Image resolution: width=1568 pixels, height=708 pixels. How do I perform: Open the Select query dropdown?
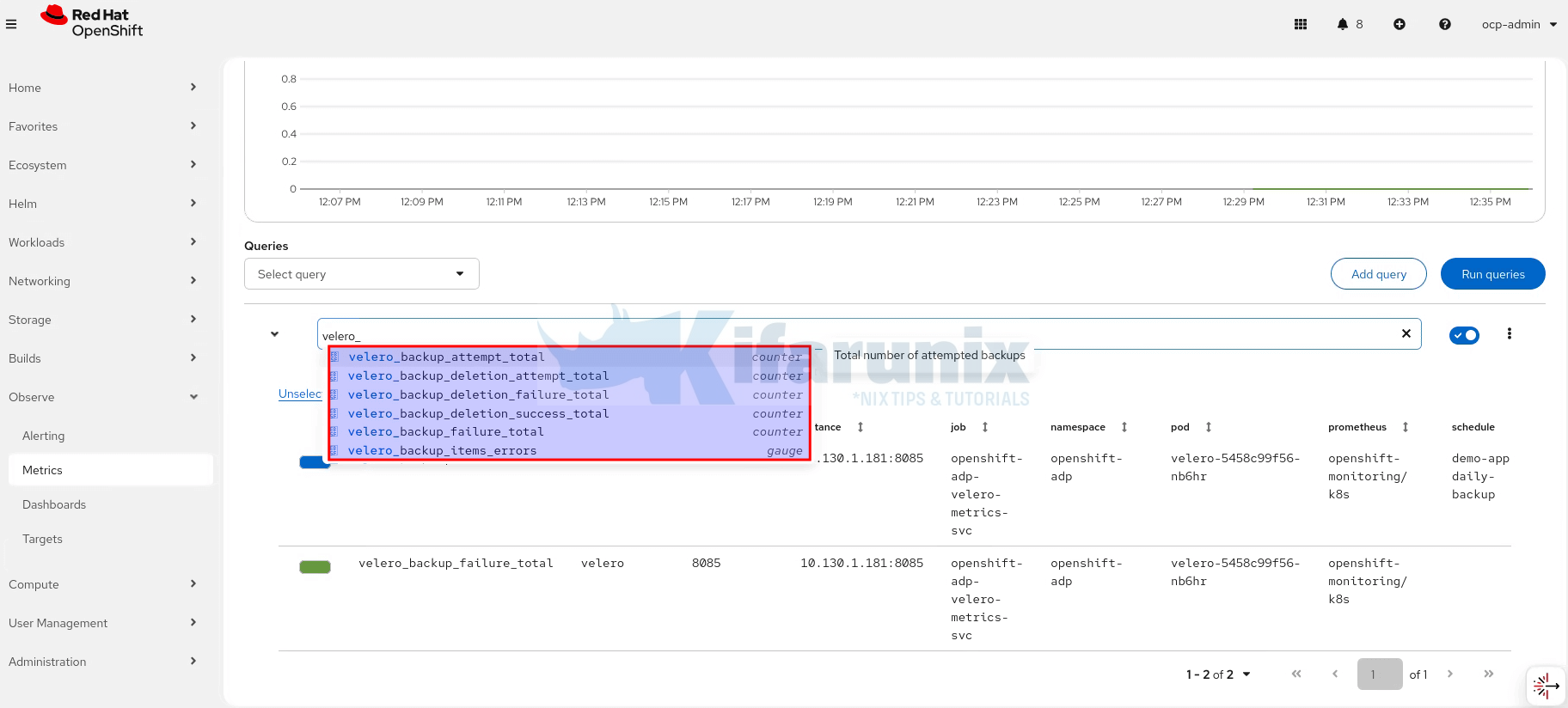(362, 274)
